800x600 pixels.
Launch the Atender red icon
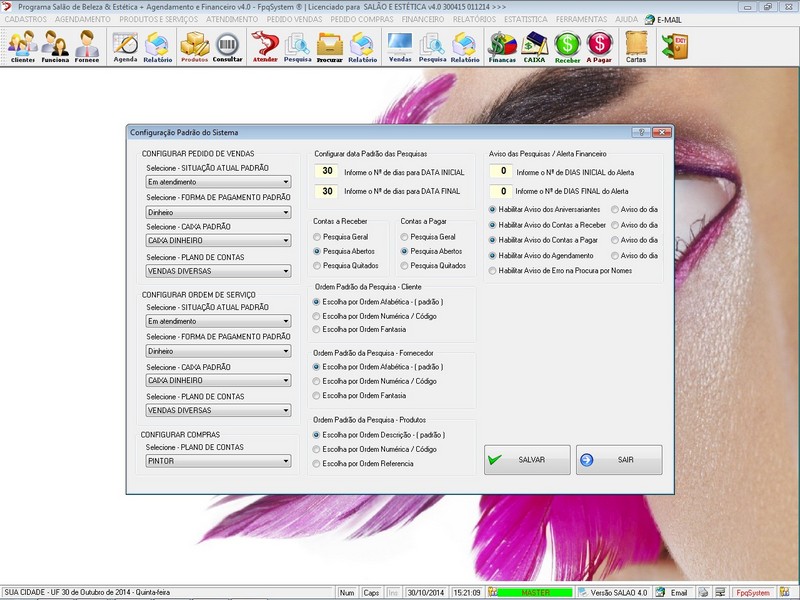tap(265, 46)
